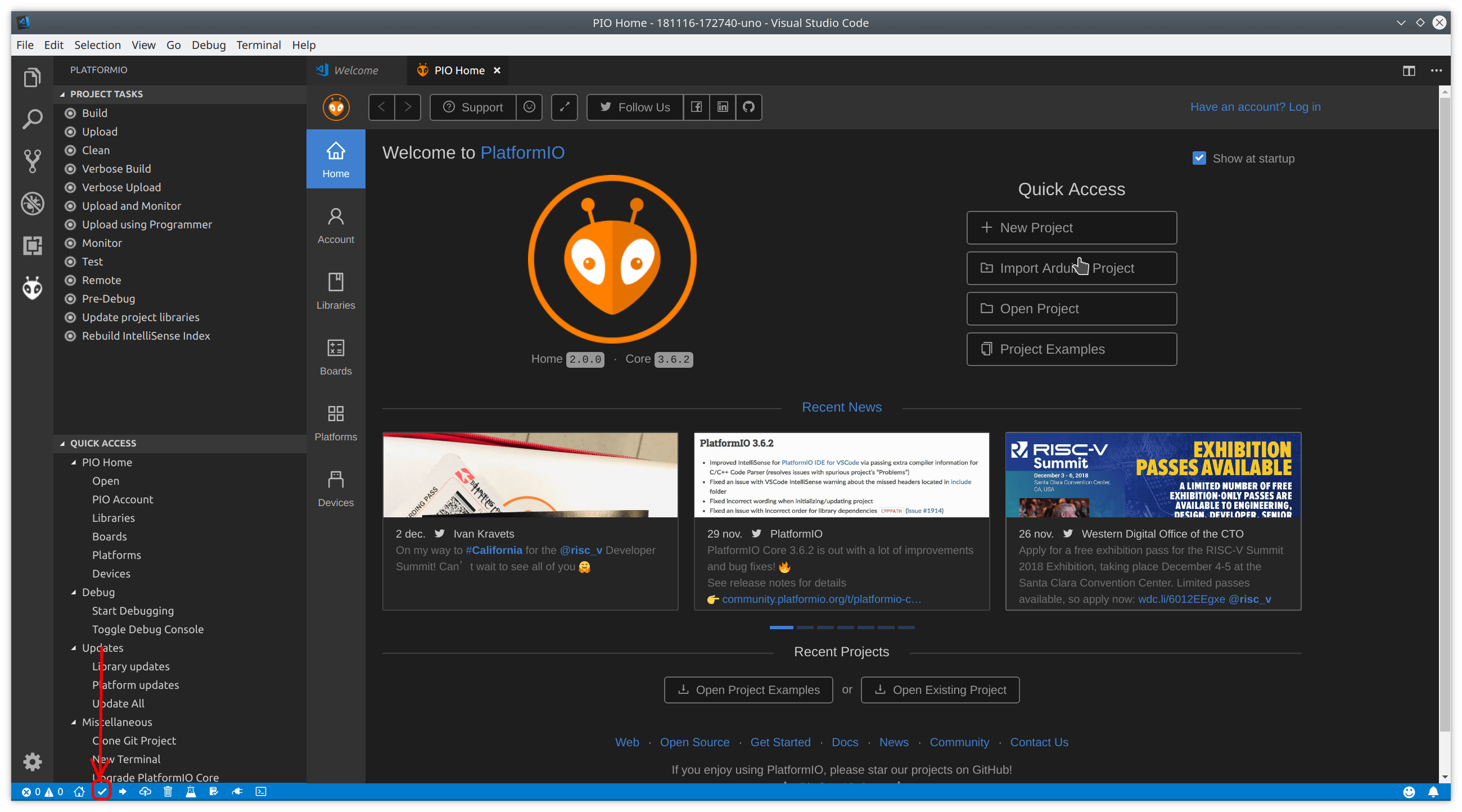This screenshot has height=812, width=1462.
Task: Click split editor icon in the tab bar
Action: 1409,70
